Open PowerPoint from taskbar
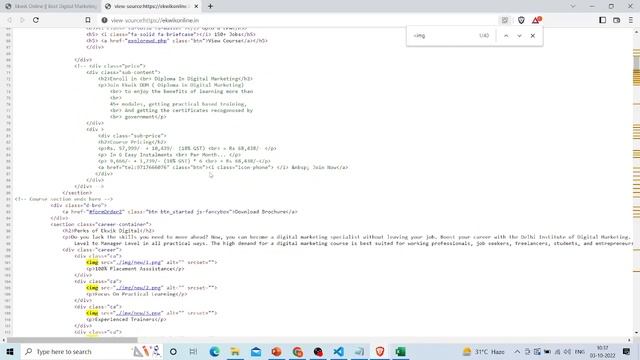The image size is (640, 360). point(276,351)
